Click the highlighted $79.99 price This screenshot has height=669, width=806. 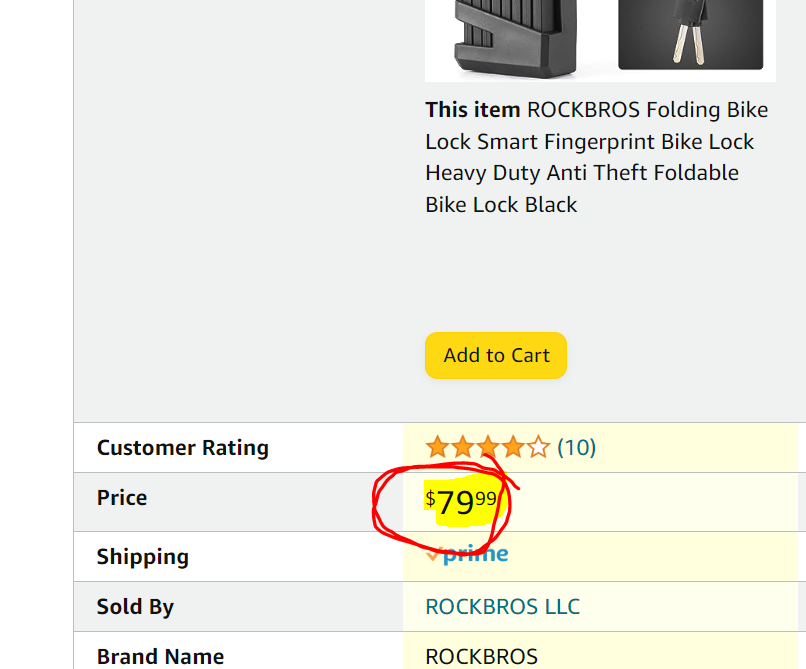461,502
